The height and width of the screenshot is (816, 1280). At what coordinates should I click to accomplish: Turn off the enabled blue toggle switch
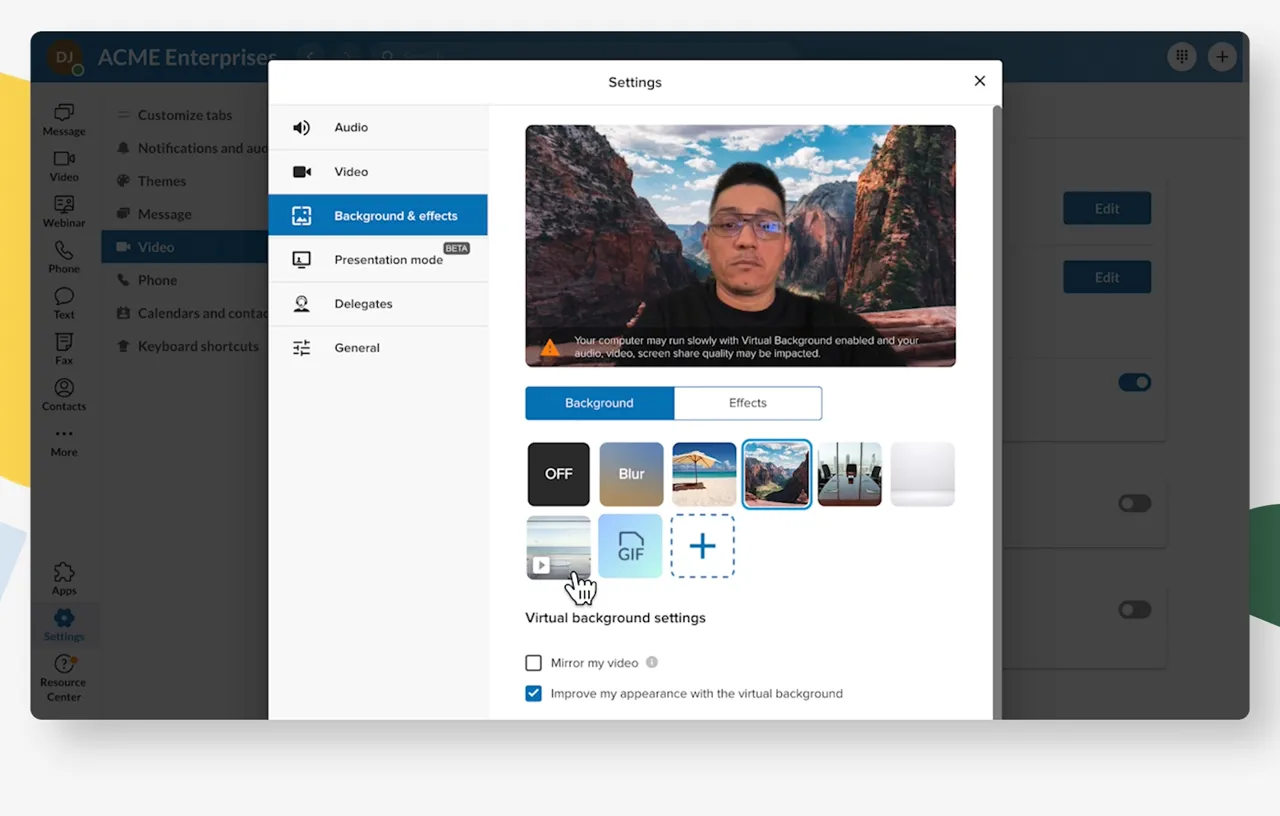[x=1134, y=382]
